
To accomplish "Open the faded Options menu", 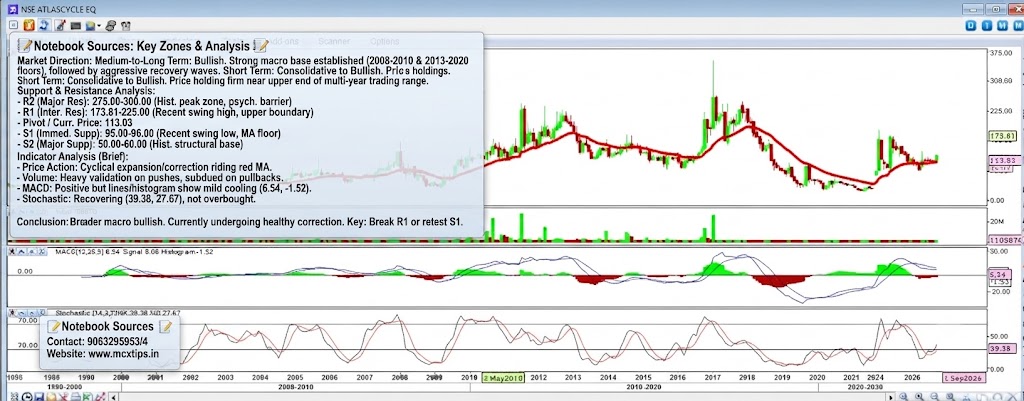I will (x=384, y=41).
